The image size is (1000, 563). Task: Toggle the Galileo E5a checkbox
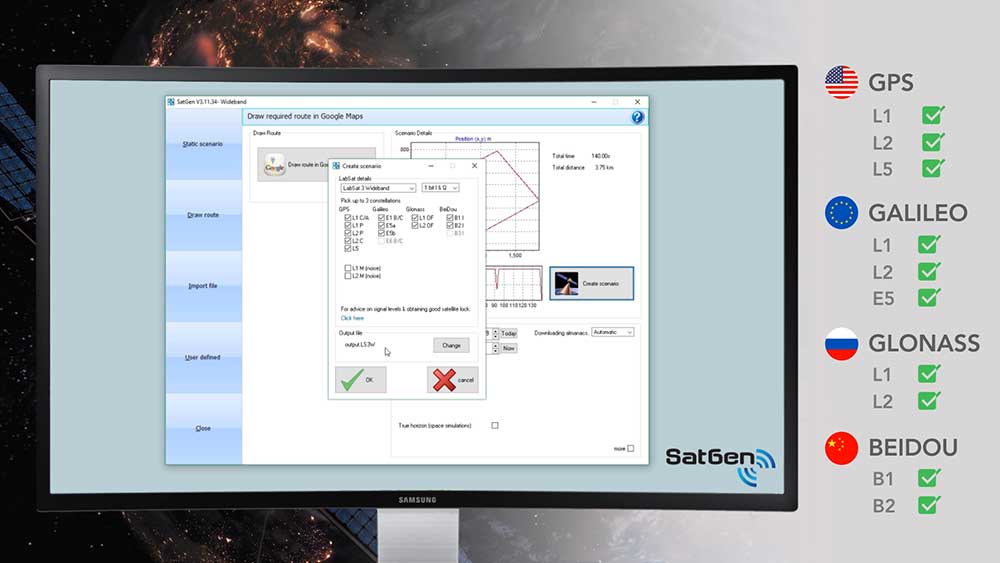382,225
